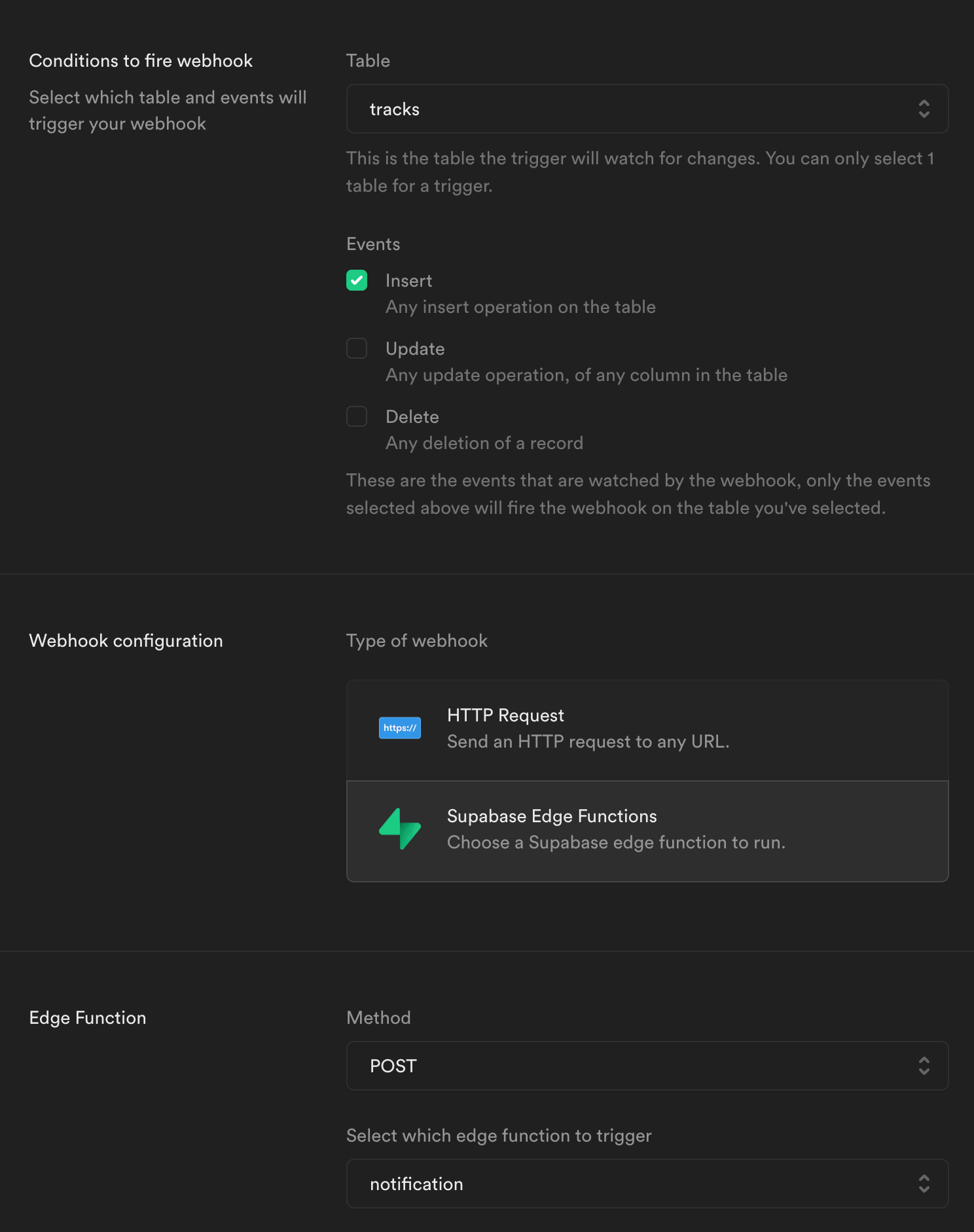Click the Insert event description text
The image size is (974, 1232).
520,306
